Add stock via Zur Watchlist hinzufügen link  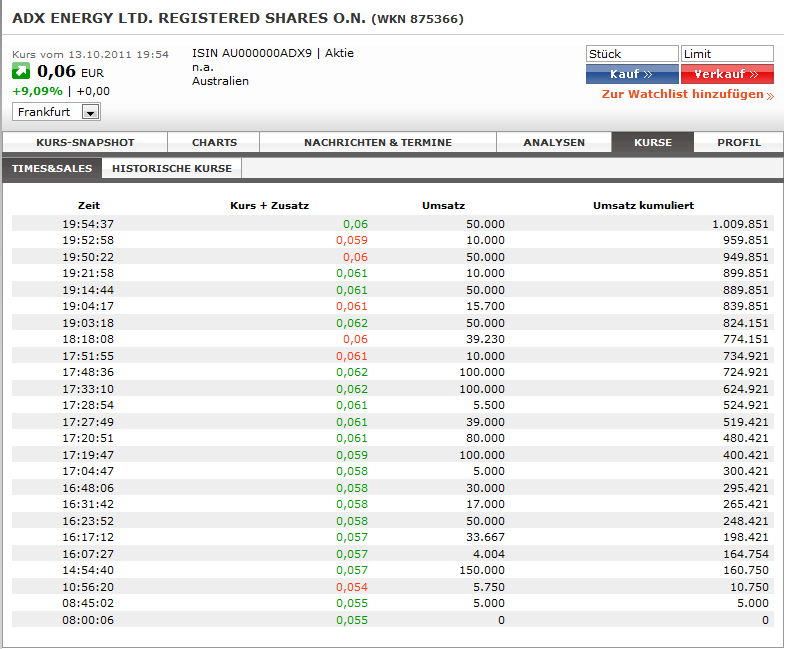pyautogui.click(x=688, y=94)
